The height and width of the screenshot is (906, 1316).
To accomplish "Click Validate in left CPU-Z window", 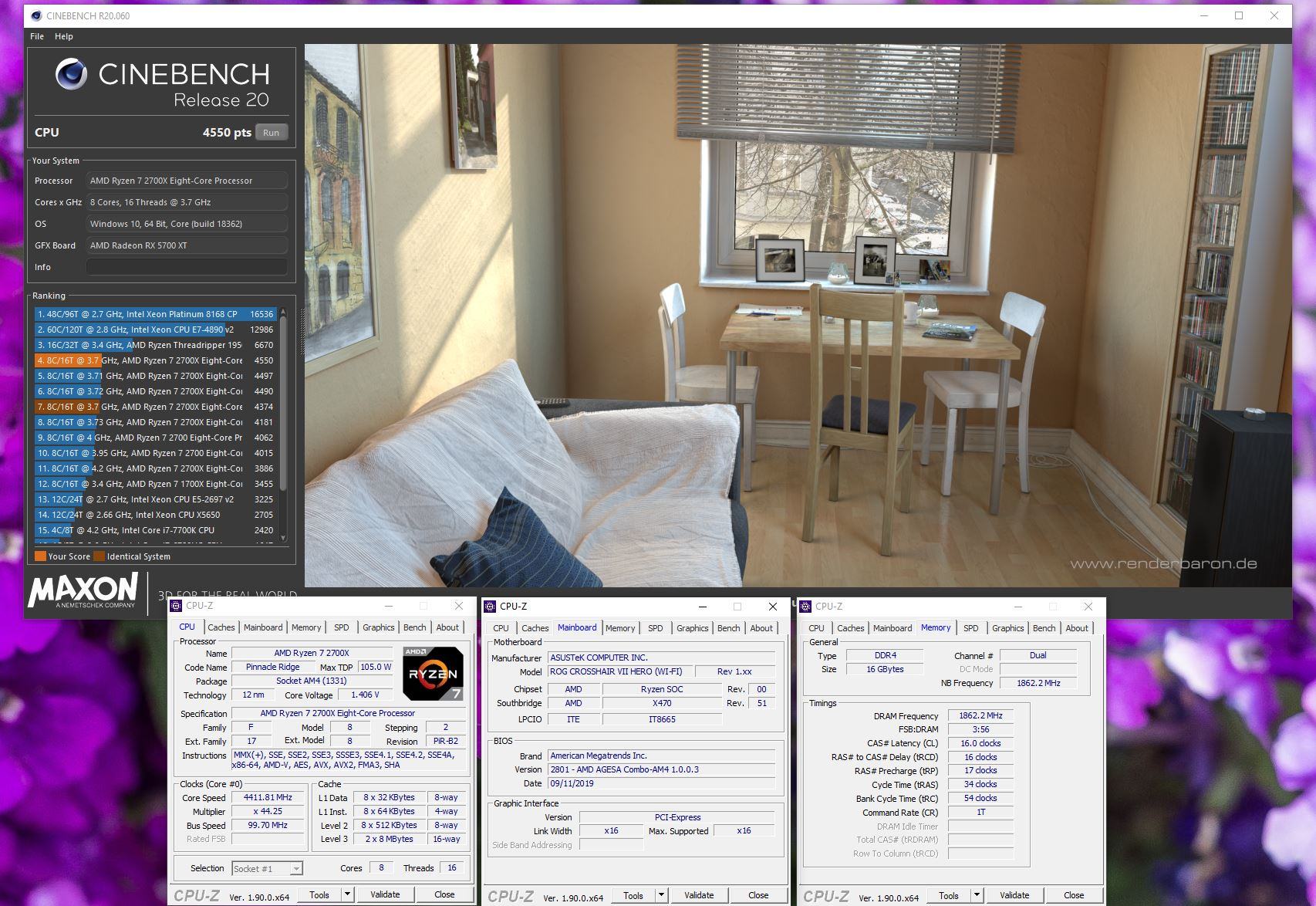I will coord(385,894).
